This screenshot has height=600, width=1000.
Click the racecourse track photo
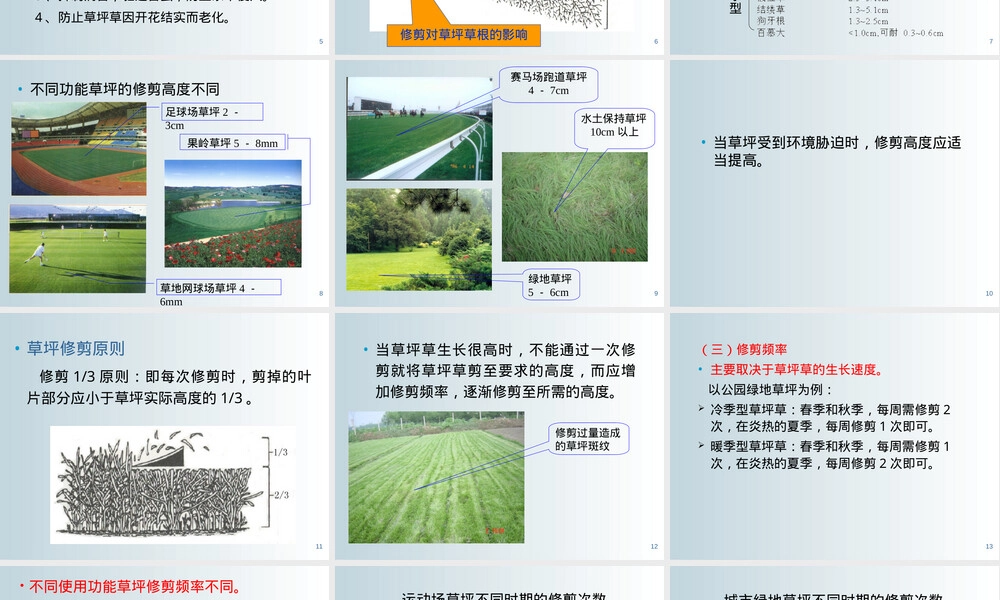419,129
